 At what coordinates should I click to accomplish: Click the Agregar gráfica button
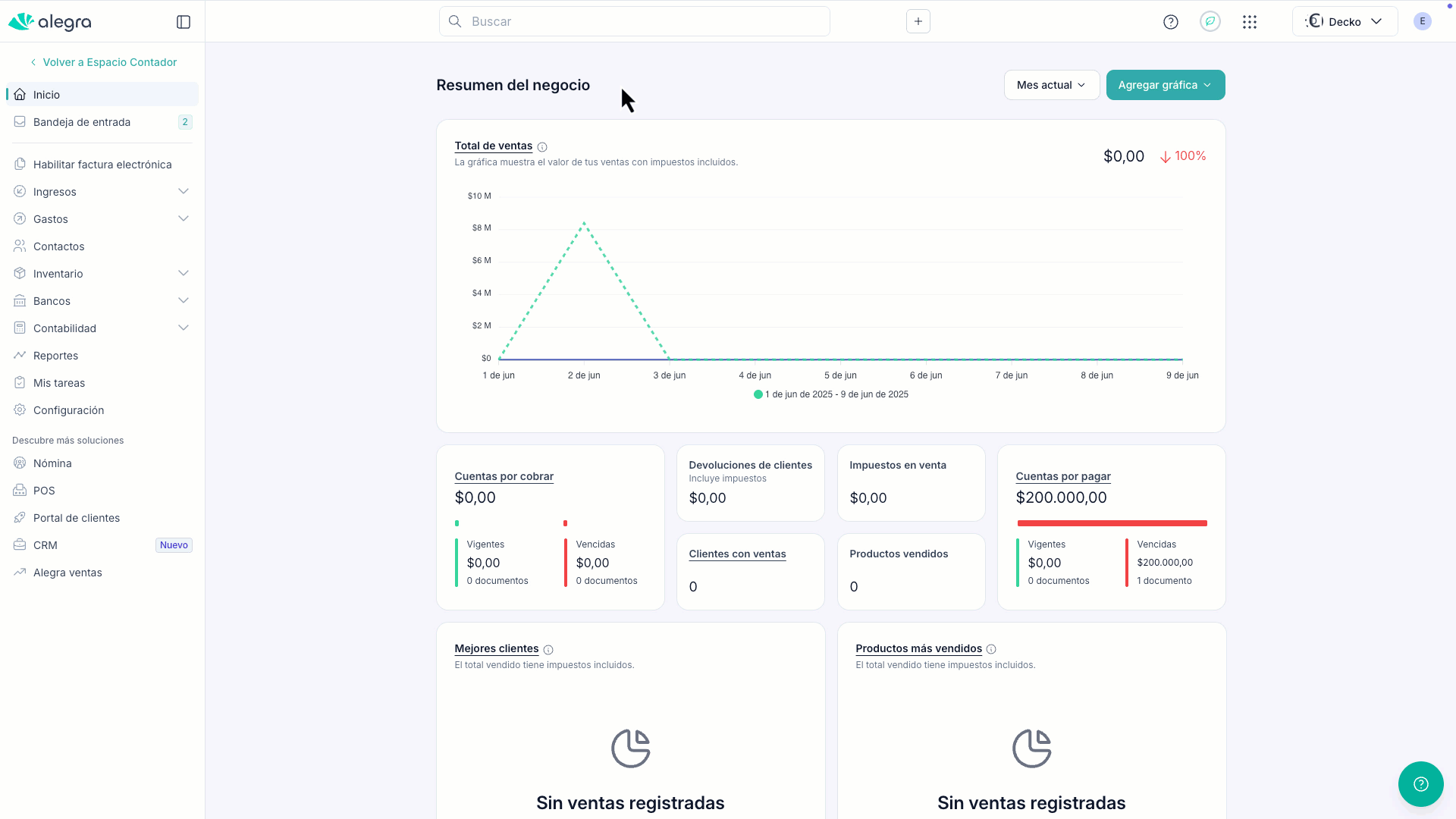click(1166, 85)
